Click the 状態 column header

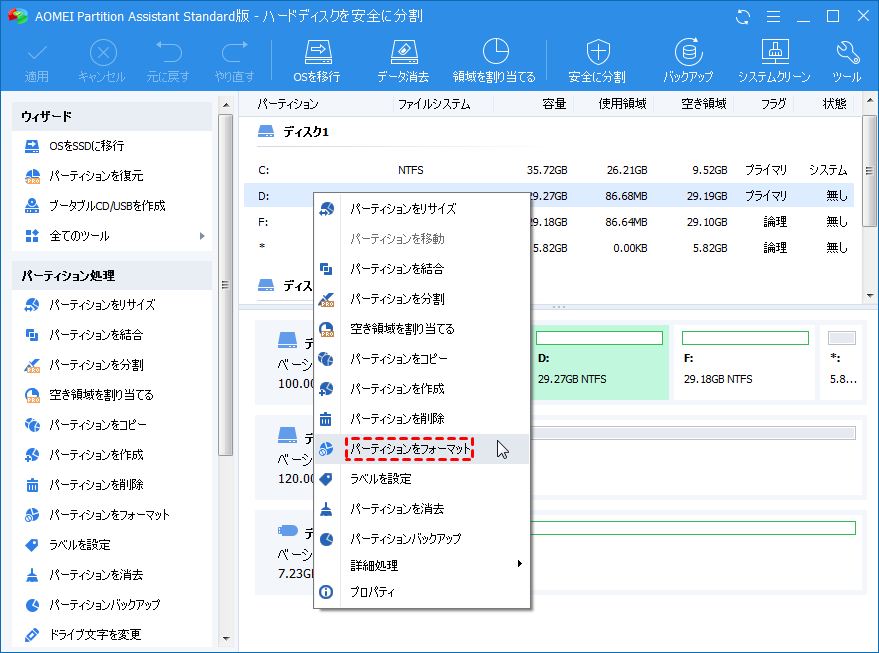834,104
